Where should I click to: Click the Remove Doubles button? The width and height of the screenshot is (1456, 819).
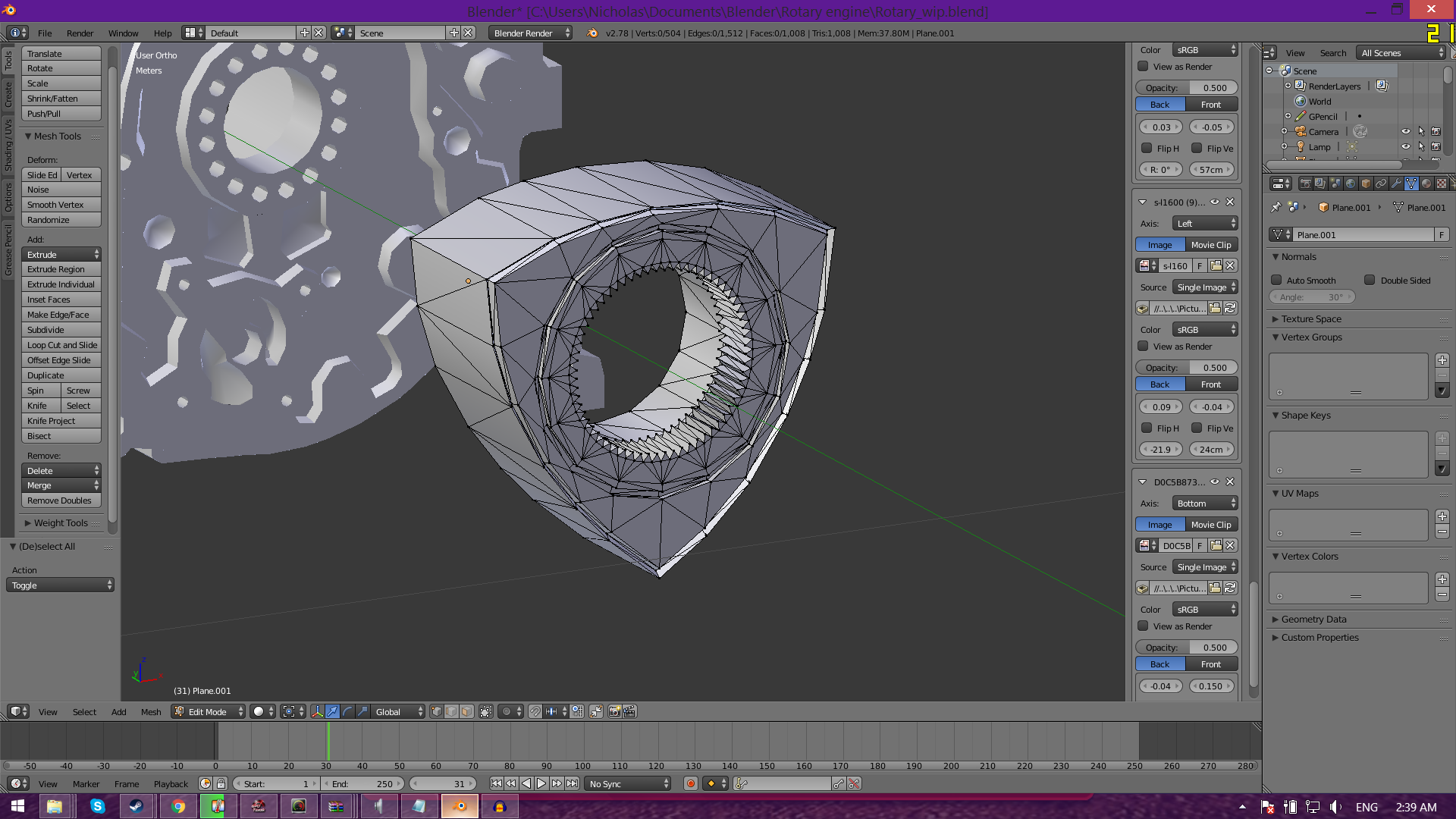click(x=61, y=500)
